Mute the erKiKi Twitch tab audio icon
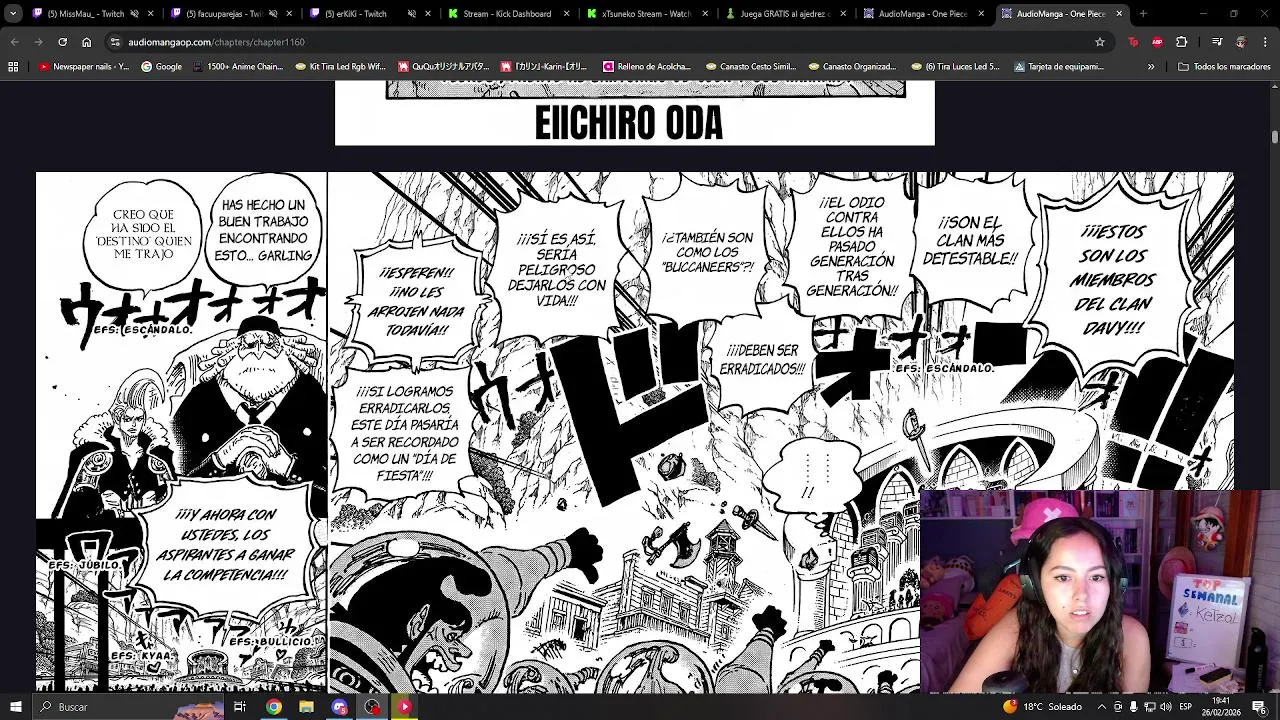Screen dimensions: 1280x720 411,14
